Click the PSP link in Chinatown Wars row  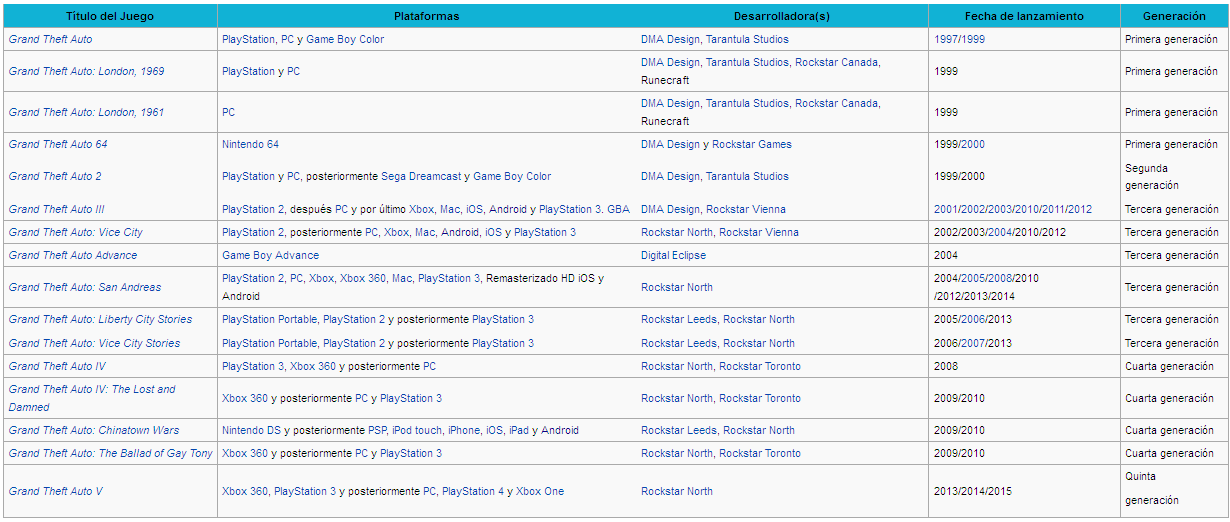click(x=380, y=430)
